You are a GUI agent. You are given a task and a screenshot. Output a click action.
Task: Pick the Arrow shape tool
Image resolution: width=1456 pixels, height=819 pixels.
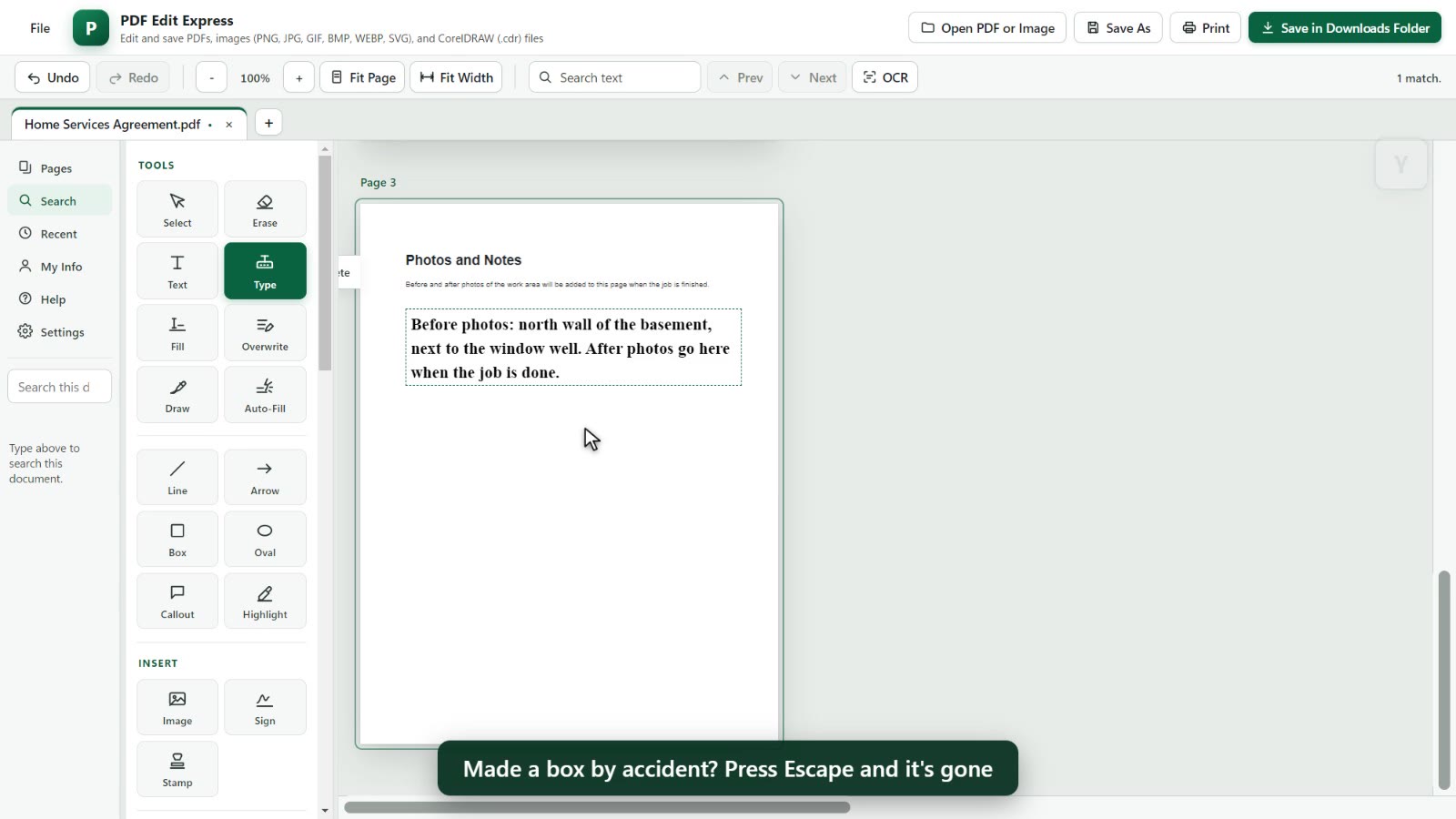point(265,477)
